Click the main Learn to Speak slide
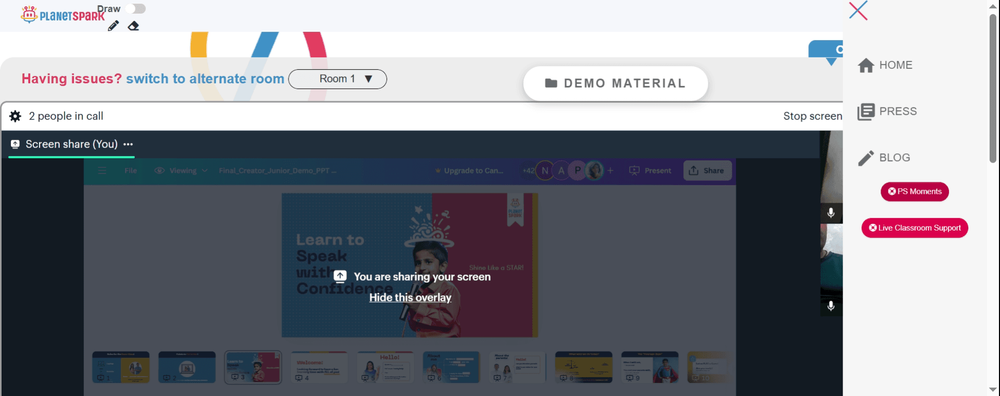Screen dimensions: 1000x396 (x=410, y=265)
